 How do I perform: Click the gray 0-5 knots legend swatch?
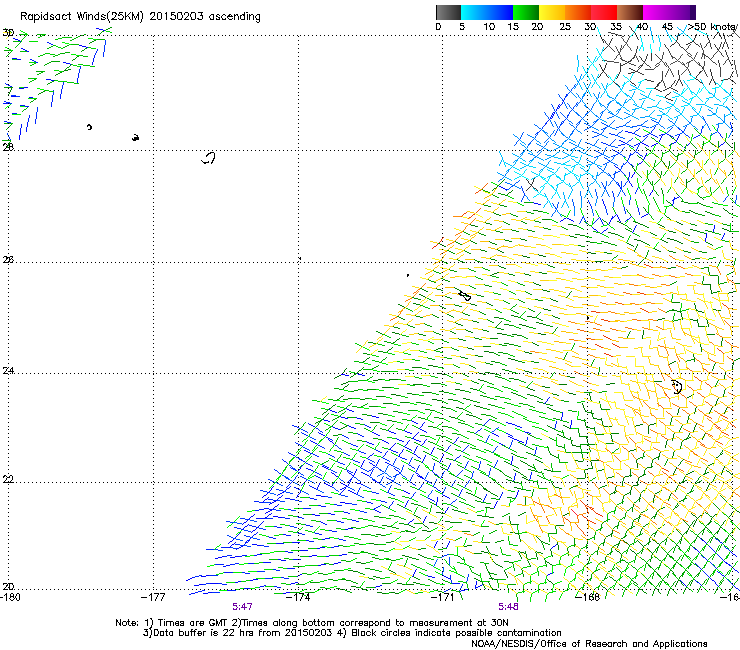coord(448,12)
